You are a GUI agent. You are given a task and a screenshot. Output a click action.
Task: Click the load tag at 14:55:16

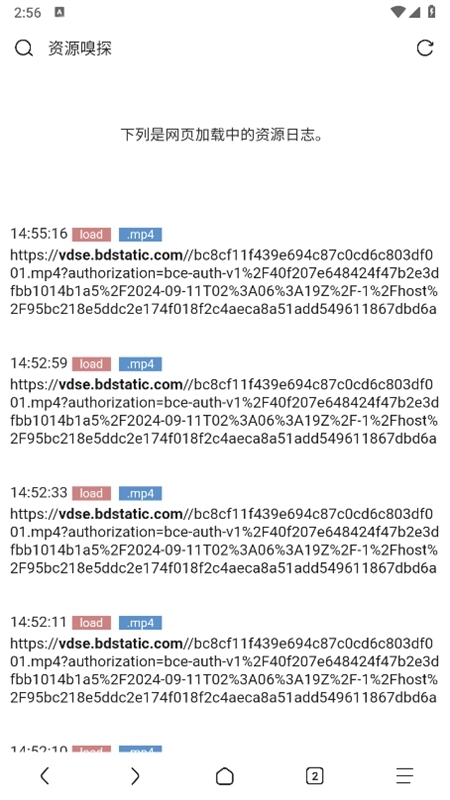91,235
